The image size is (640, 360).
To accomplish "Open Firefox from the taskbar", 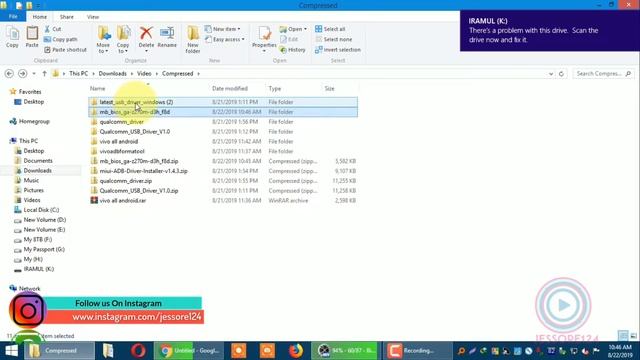I will tap(295, 351).
